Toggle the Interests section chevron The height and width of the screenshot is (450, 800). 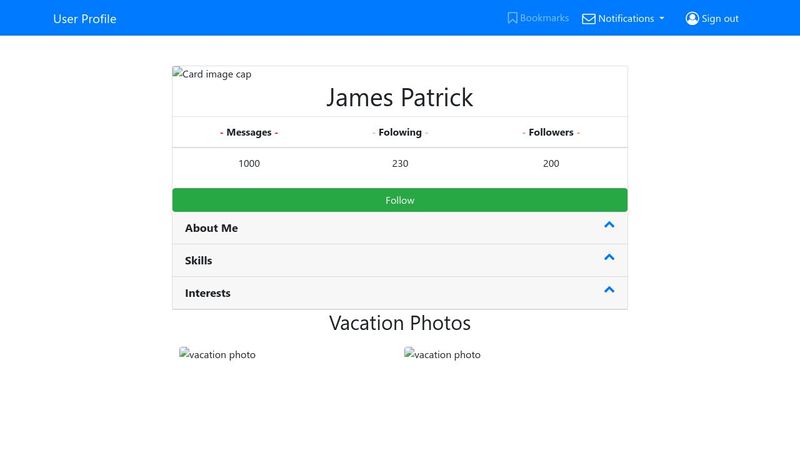pyautogui.click(x=609, y=290)
